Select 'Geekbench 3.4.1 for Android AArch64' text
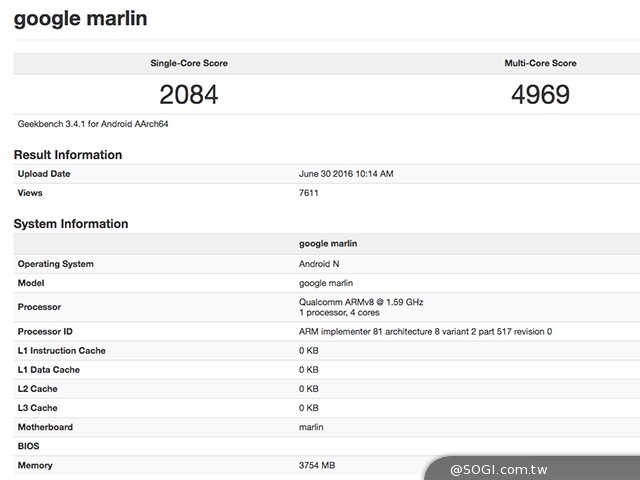 [93, 124]
